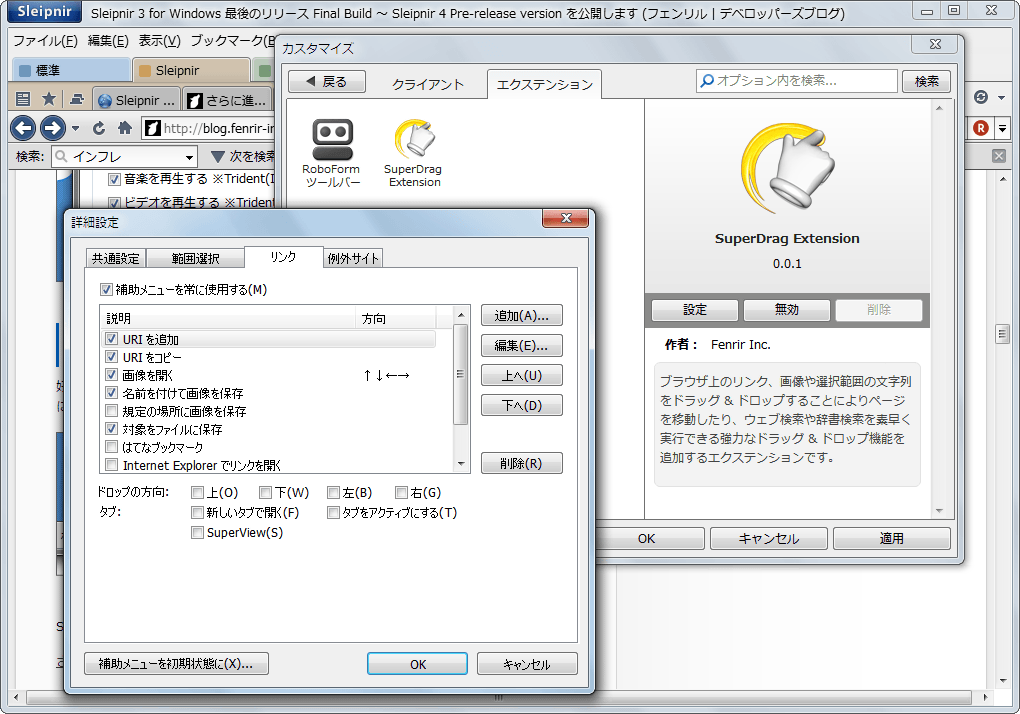1020x714 pixels.
Task: Check the 左(B) drop direction
Action: coord(333,492)
